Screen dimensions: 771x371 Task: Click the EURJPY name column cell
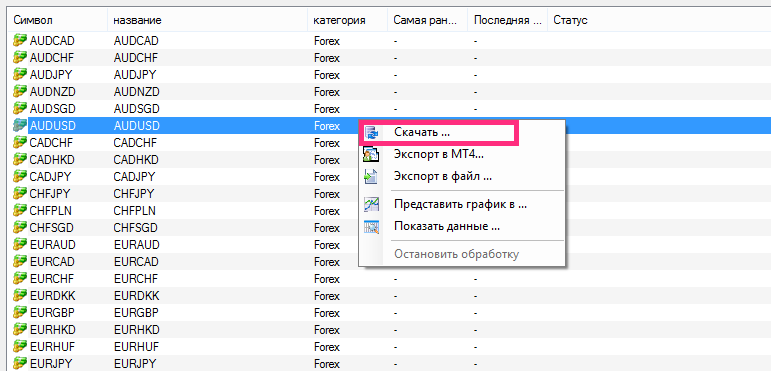coord(135,364)
